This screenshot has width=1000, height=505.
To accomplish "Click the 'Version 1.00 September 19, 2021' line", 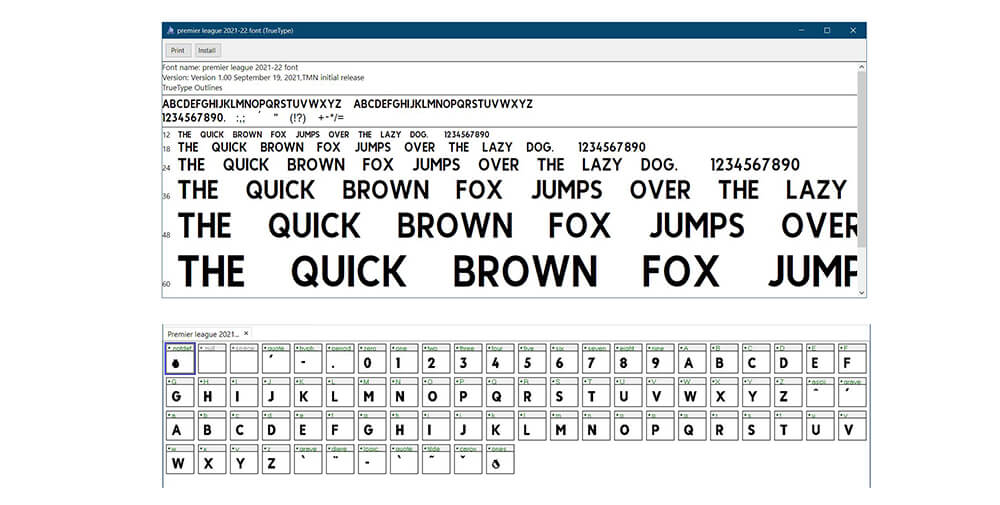I will 263,77.
